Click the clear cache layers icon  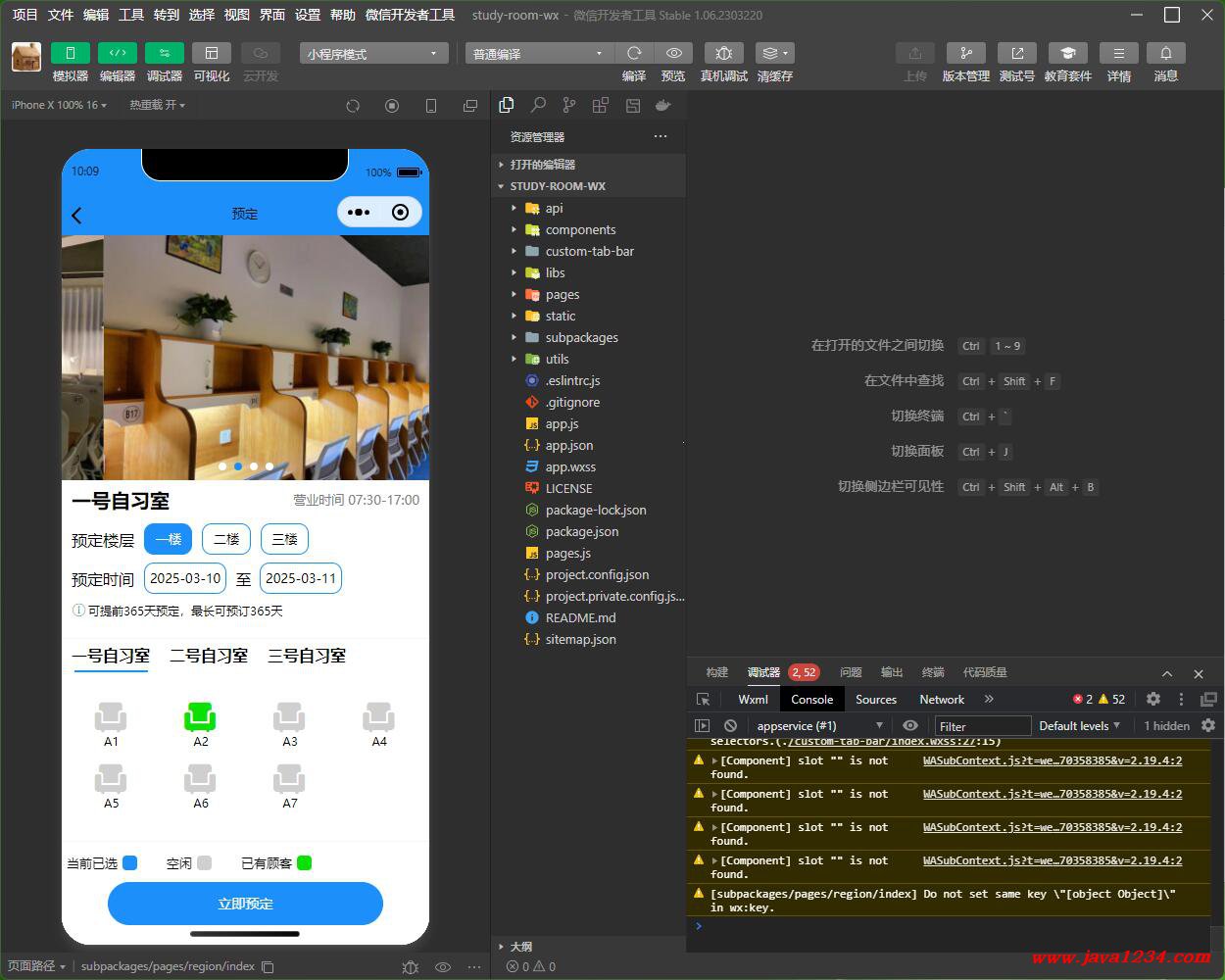tap(774, 53)
